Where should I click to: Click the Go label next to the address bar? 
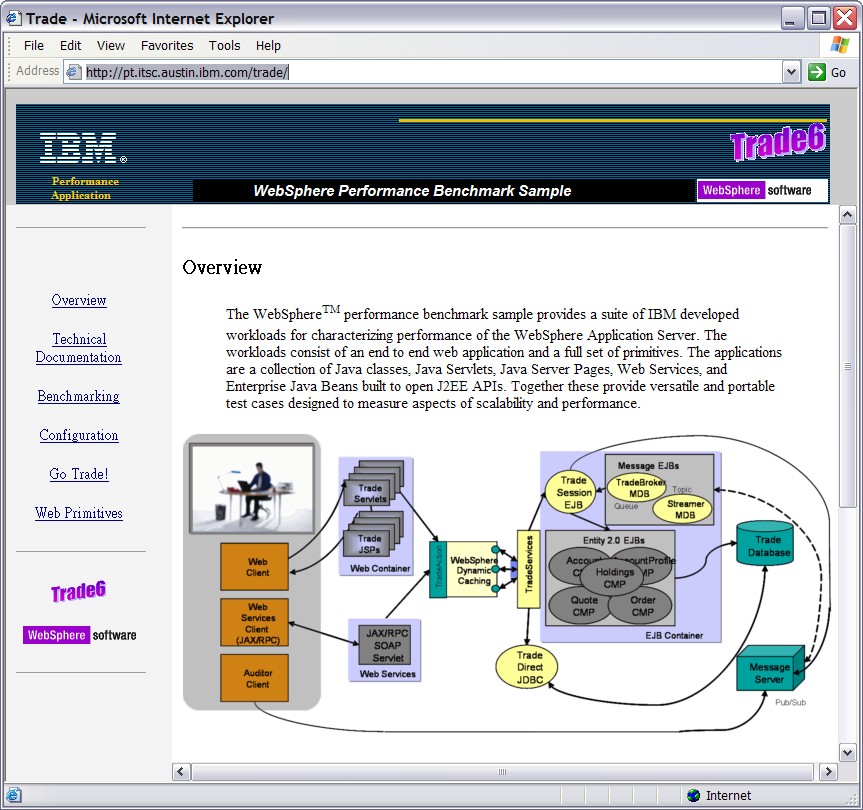click(x=838, y=73)
